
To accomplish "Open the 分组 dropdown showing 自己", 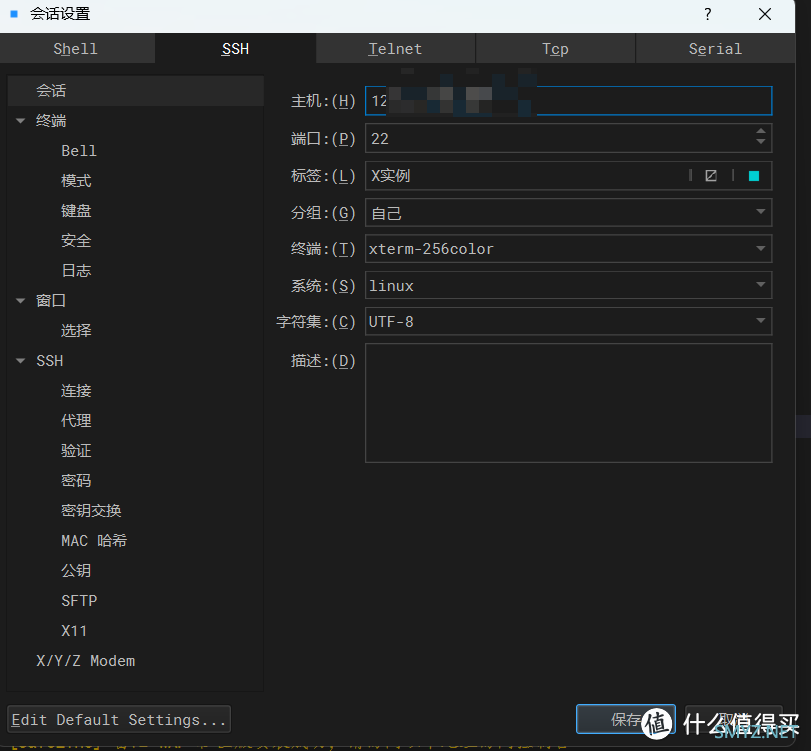I will [x=568, y=213].
